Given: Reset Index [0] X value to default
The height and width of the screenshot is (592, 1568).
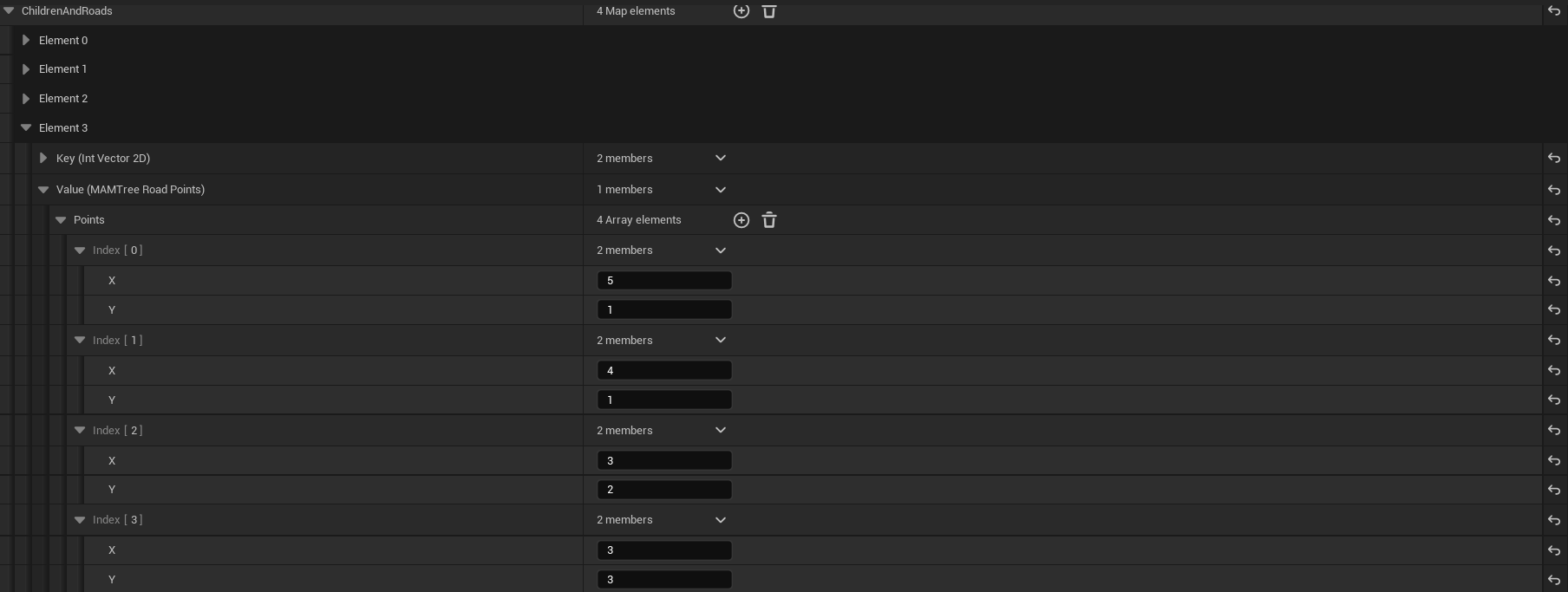Looking at the screenshot, I should point(1554,281).
